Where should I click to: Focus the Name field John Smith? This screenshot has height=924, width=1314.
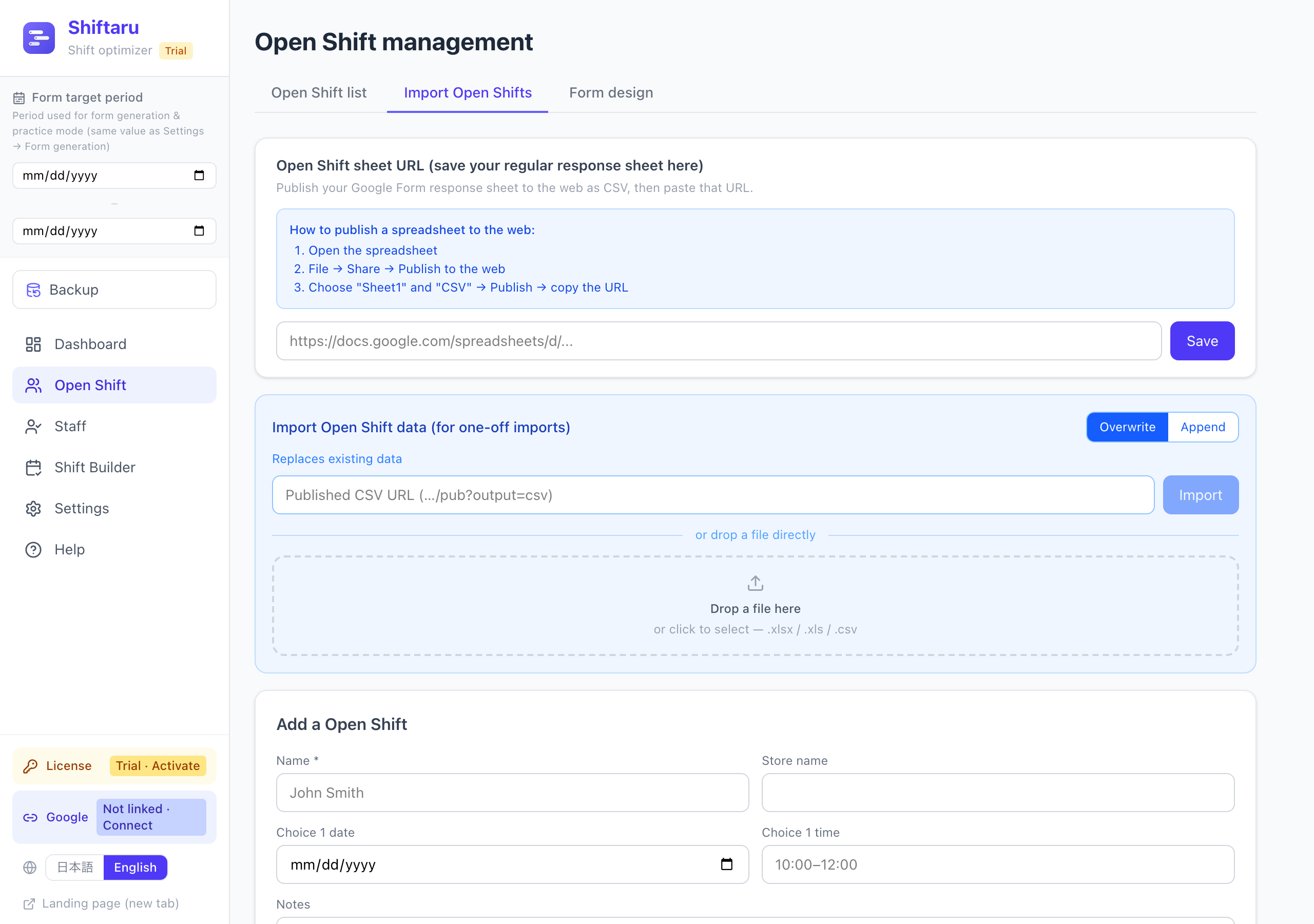[512, 793]
